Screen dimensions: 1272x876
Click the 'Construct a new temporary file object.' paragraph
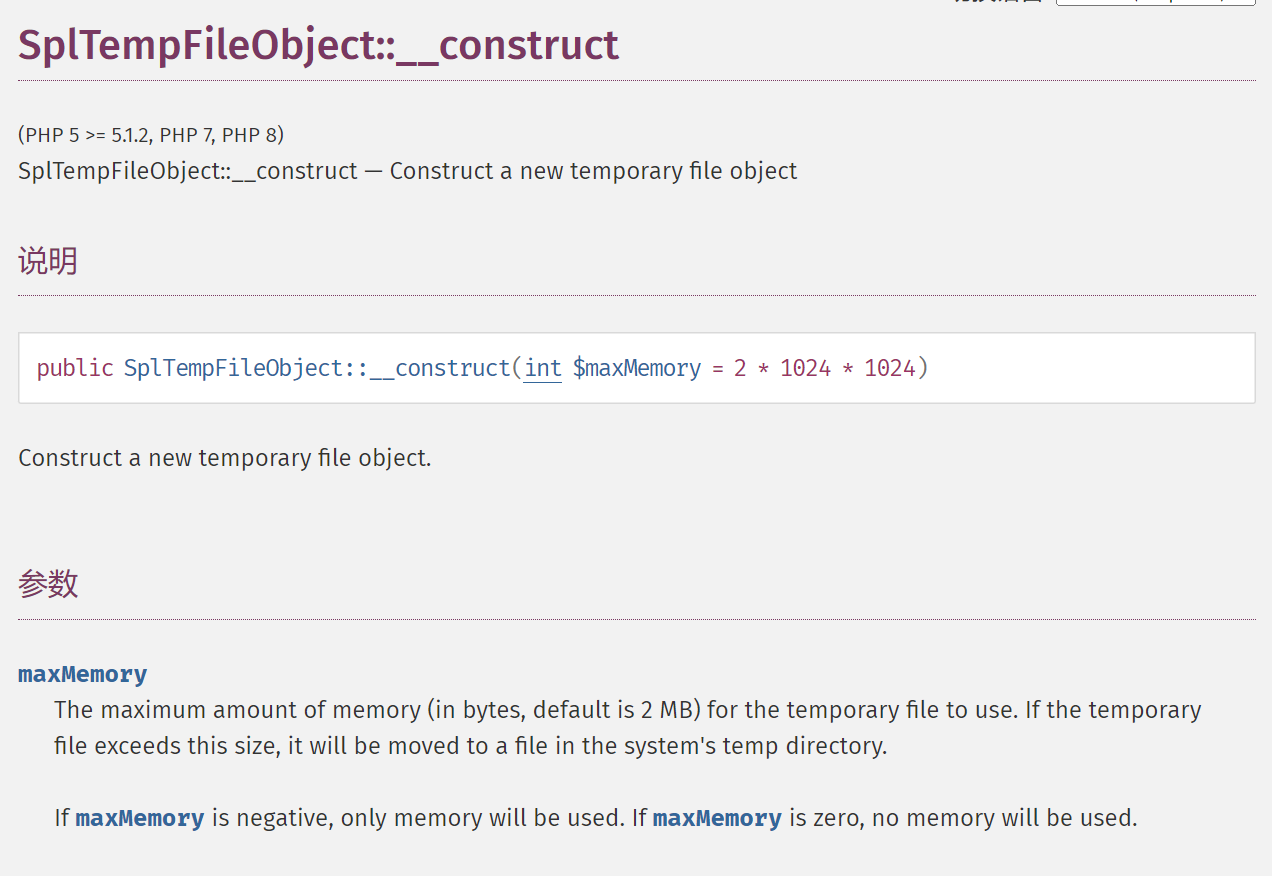click(x=225, y=458)
